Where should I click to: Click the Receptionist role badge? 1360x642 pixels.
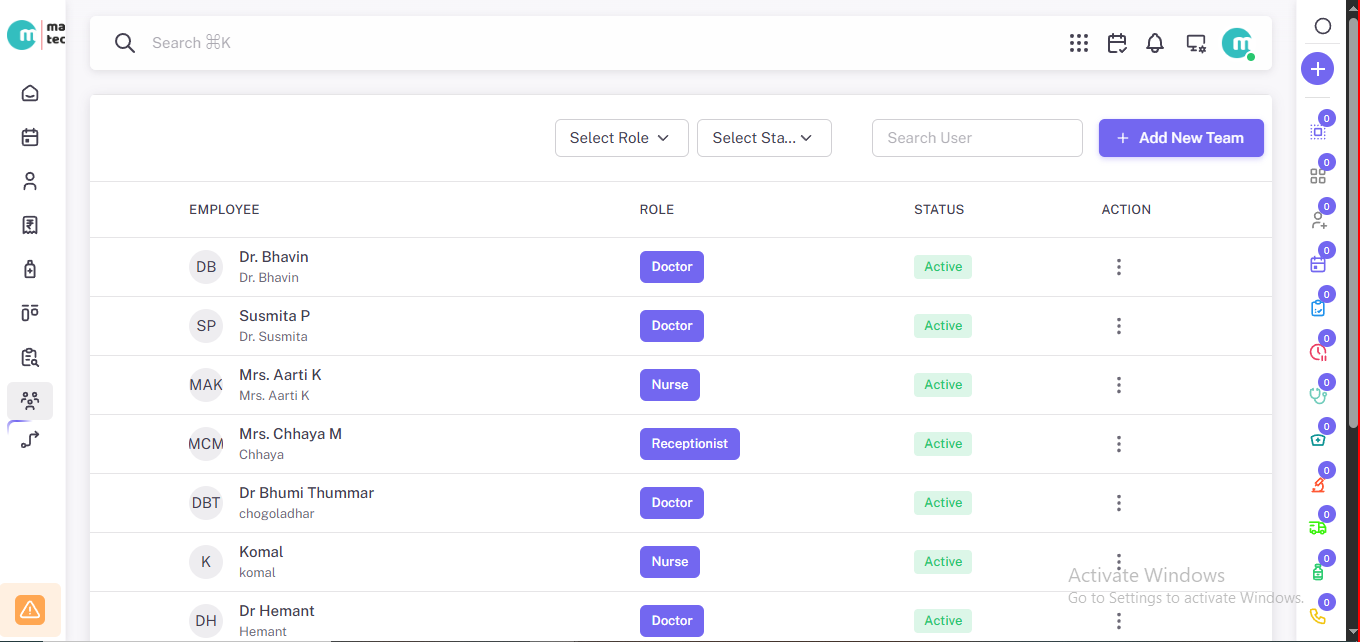pos(690,444)
